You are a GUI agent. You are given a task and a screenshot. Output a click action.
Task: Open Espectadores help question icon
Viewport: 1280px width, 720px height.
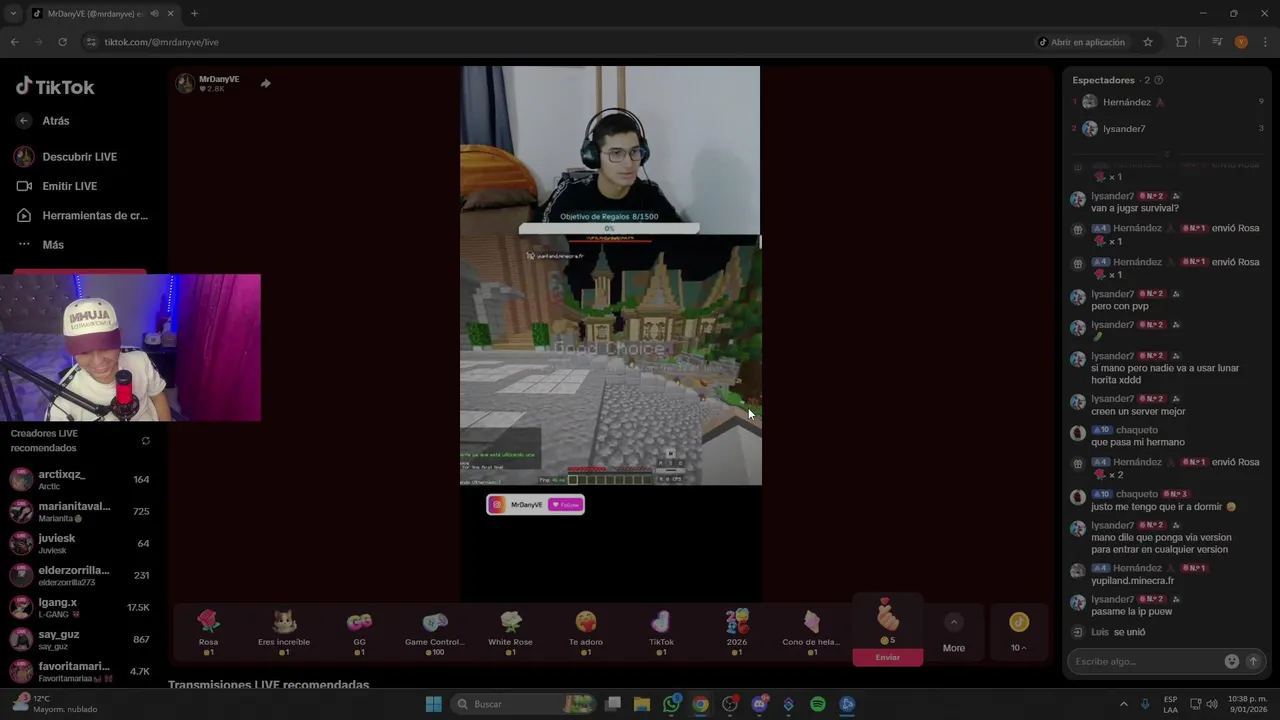[x=1158, y=80]
